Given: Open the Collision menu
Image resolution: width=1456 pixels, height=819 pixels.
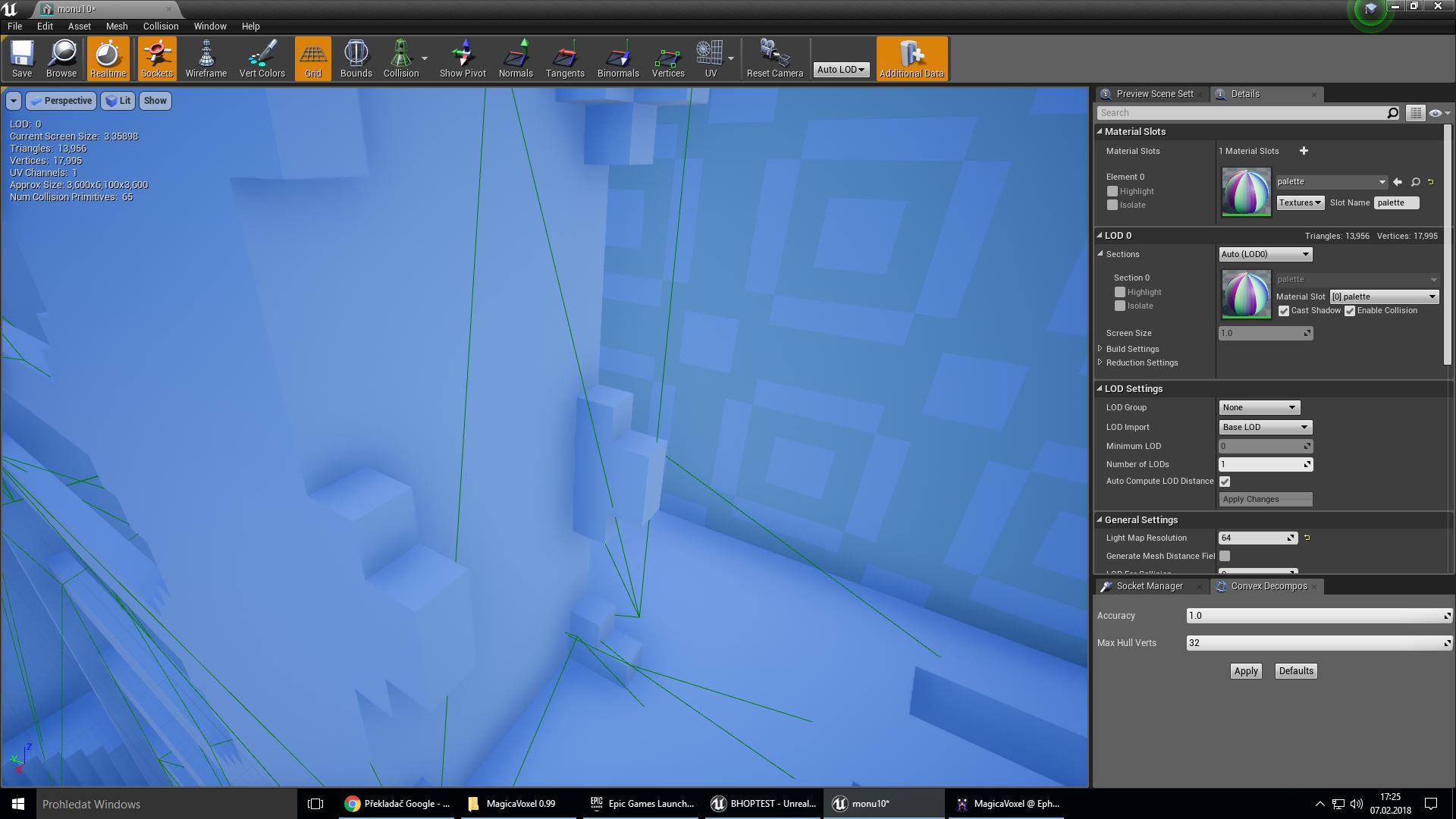Looking at the screenshot, I should 161,26.
